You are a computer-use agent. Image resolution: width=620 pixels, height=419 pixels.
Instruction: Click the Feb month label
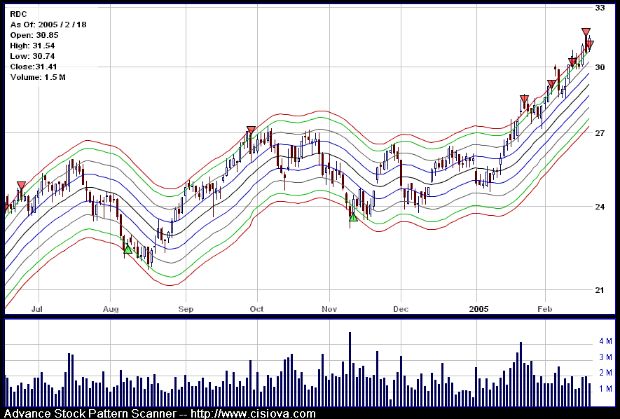[x=545, y=309]
